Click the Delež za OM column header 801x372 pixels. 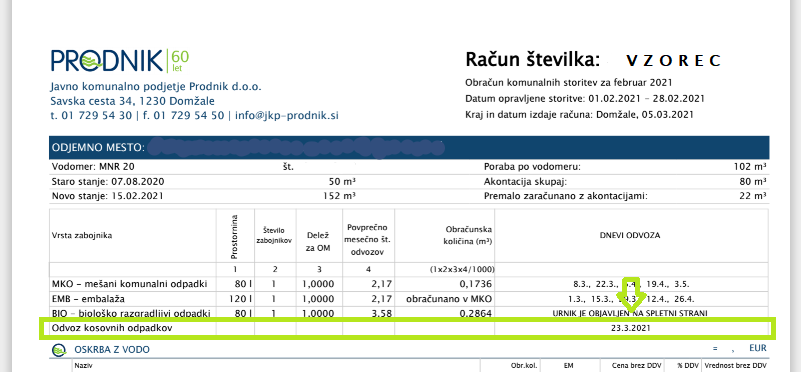click(x=319, y=242)
